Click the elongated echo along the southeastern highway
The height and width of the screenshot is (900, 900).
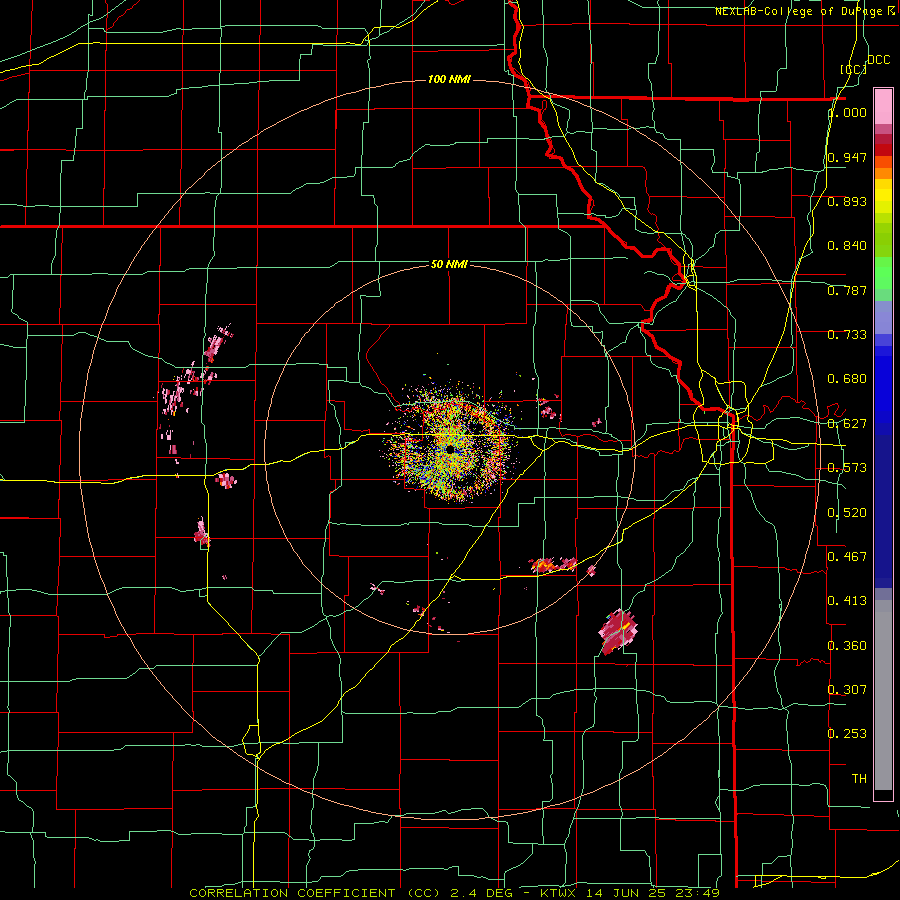(553, 565)
